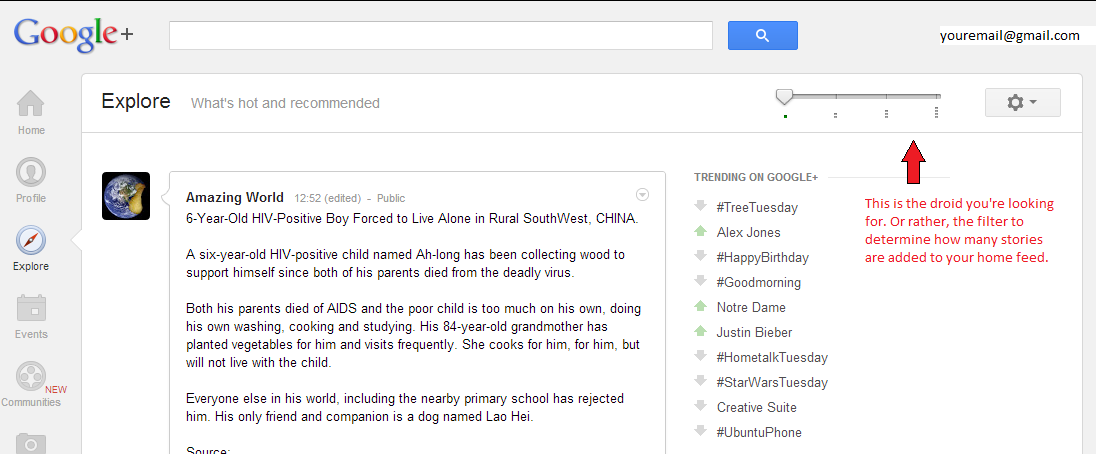The height and width of the screenshot is (454, 1096).
Task: Click the Explore page heading
Action: pos(136,101)
